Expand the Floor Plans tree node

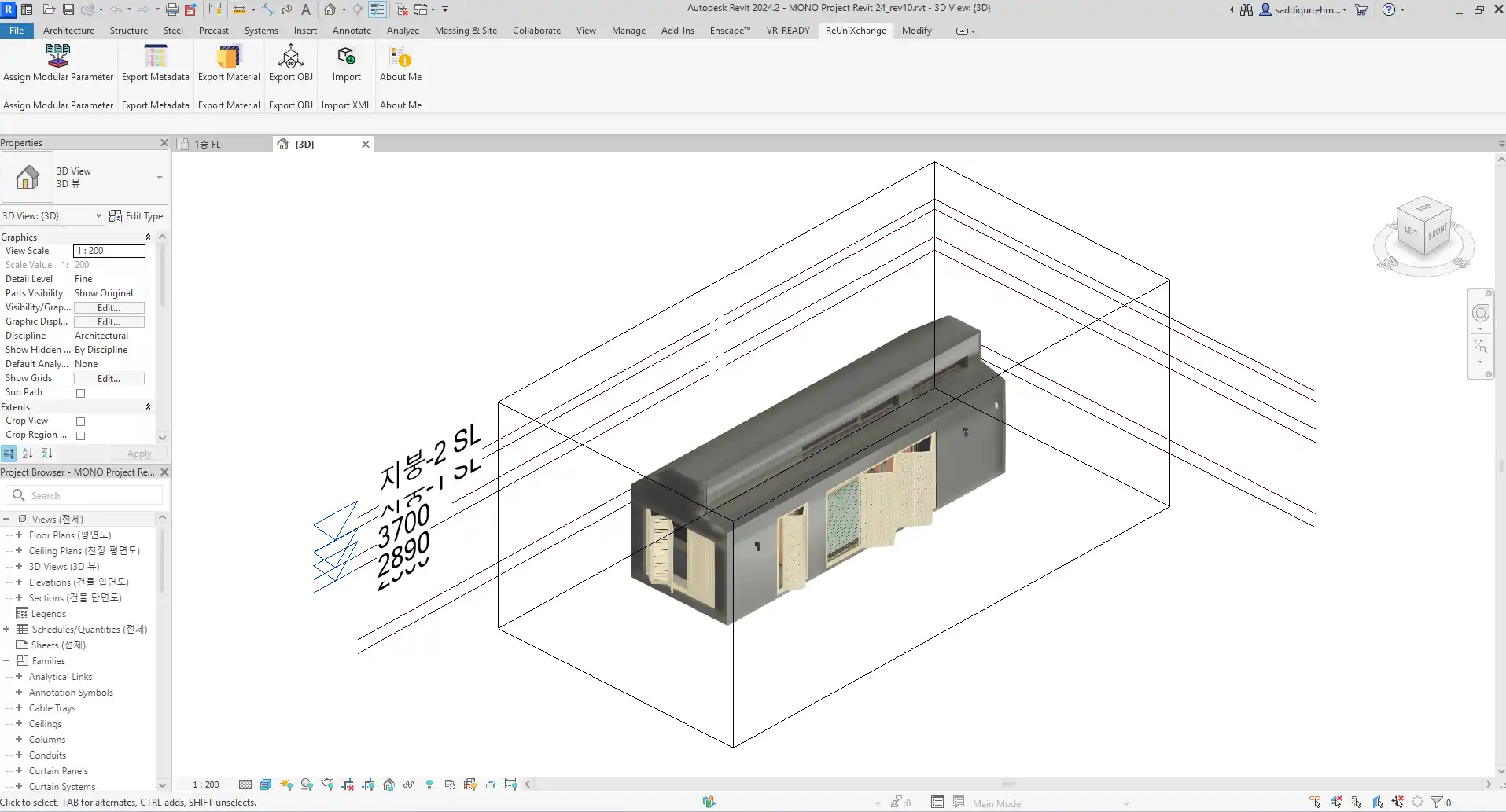(19, 535)
